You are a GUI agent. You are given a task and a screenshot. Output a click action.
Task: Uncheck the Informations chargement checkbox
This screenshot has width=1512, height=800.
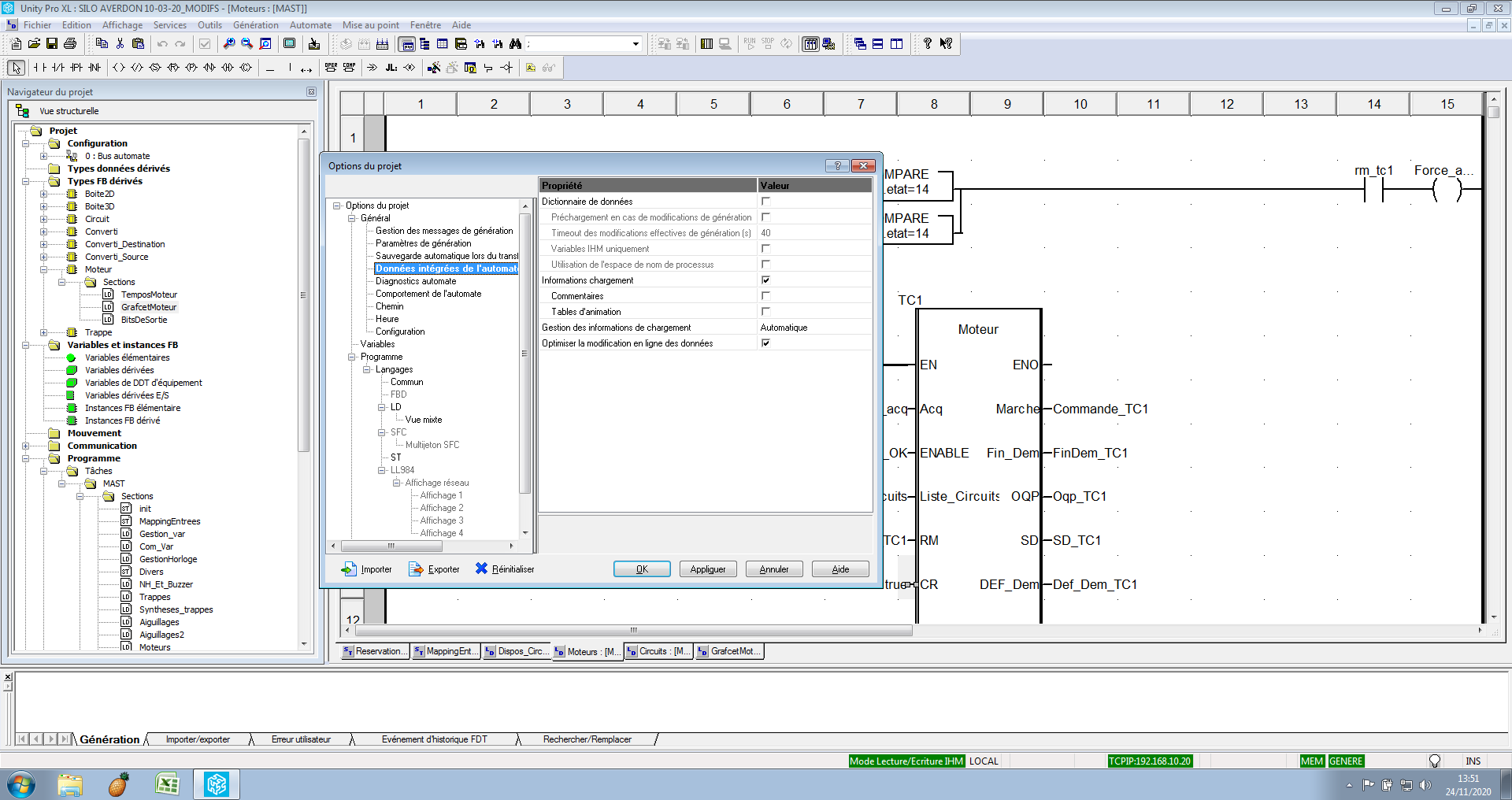click(765, 280)
